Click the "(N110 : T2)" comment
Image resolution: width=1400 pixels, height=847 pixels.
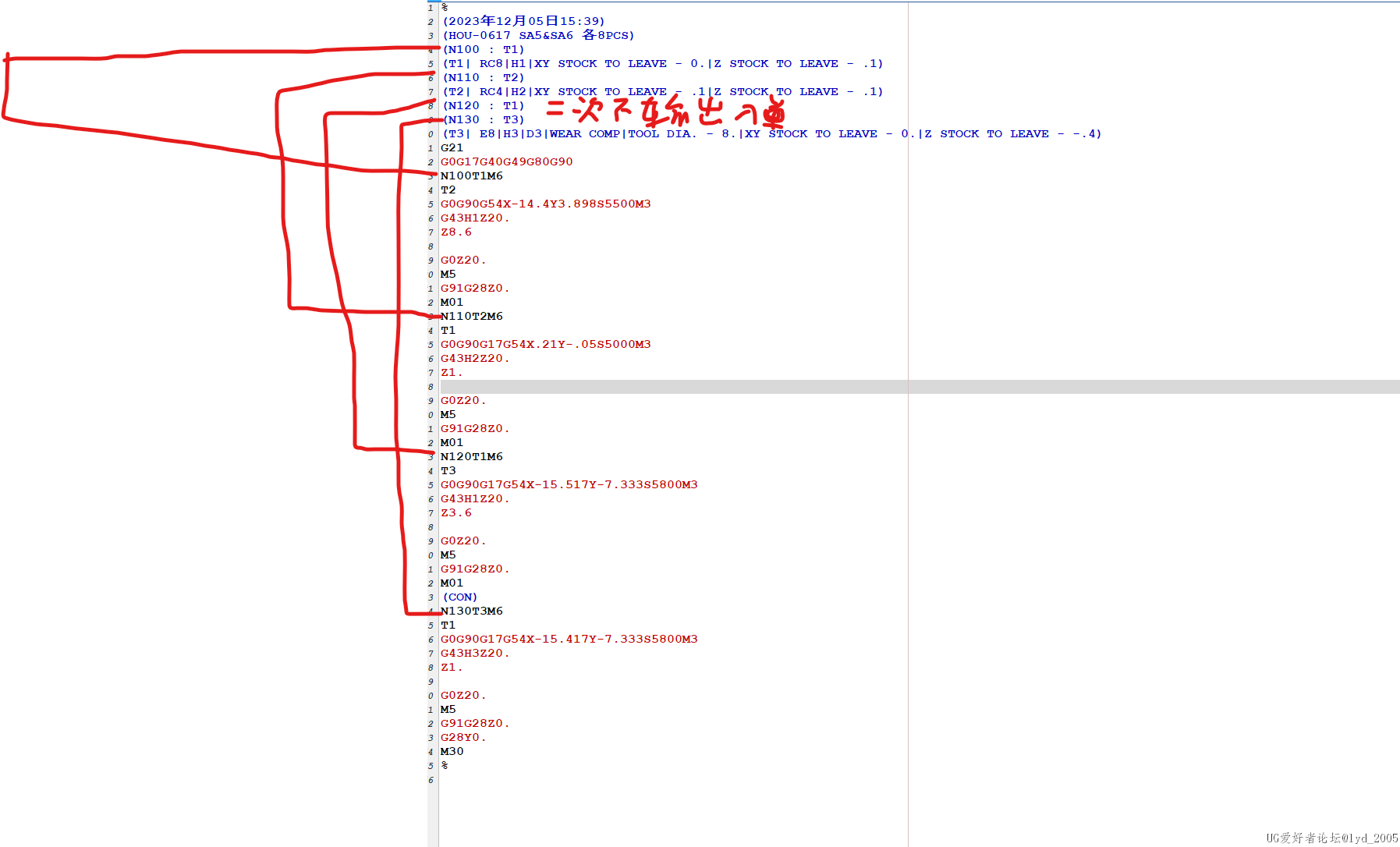pos(484,77)
